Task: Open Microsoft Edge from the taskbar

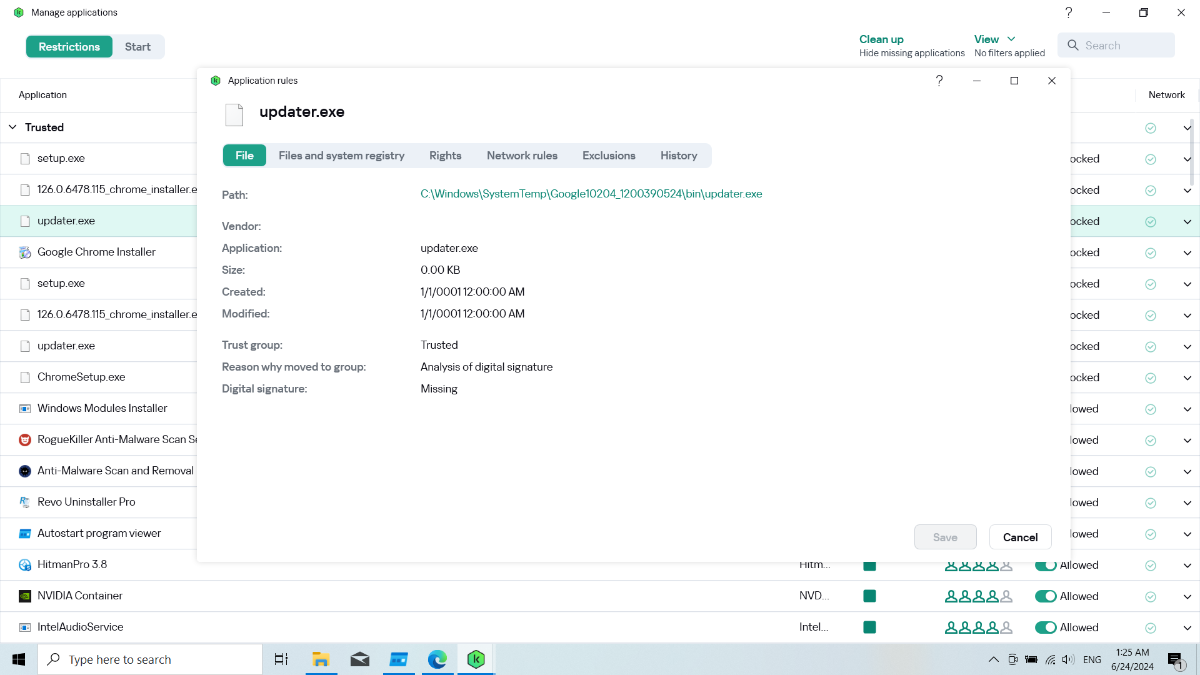Action: [437, 659]
